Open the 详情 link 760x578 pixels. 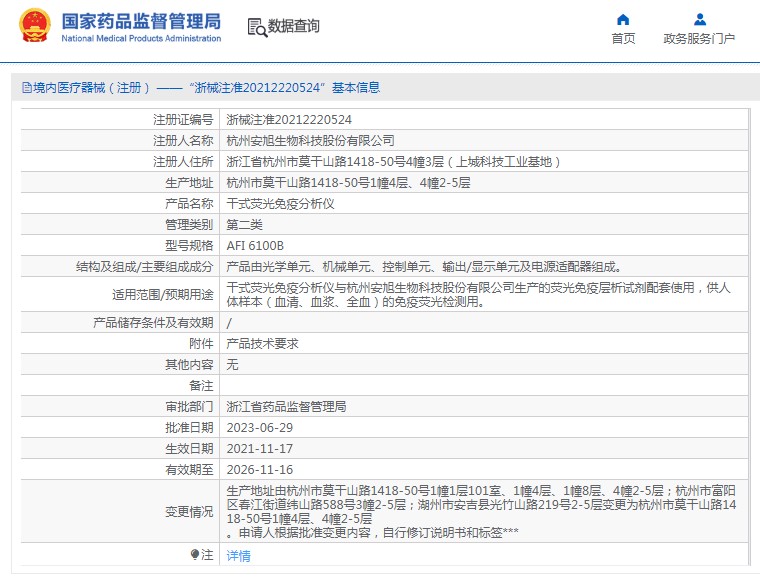click(x=238, y=556)
